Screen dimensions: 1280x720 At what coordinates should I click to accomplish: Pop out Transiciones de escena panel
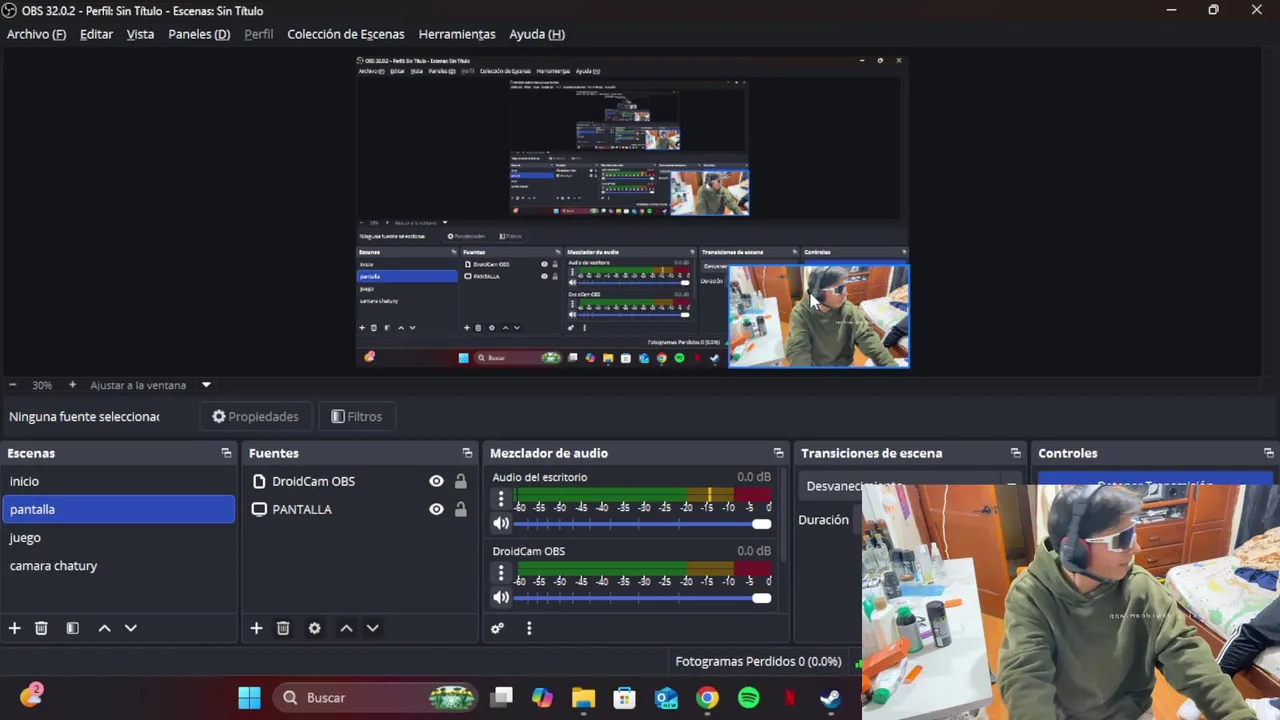click(1015, 453)
